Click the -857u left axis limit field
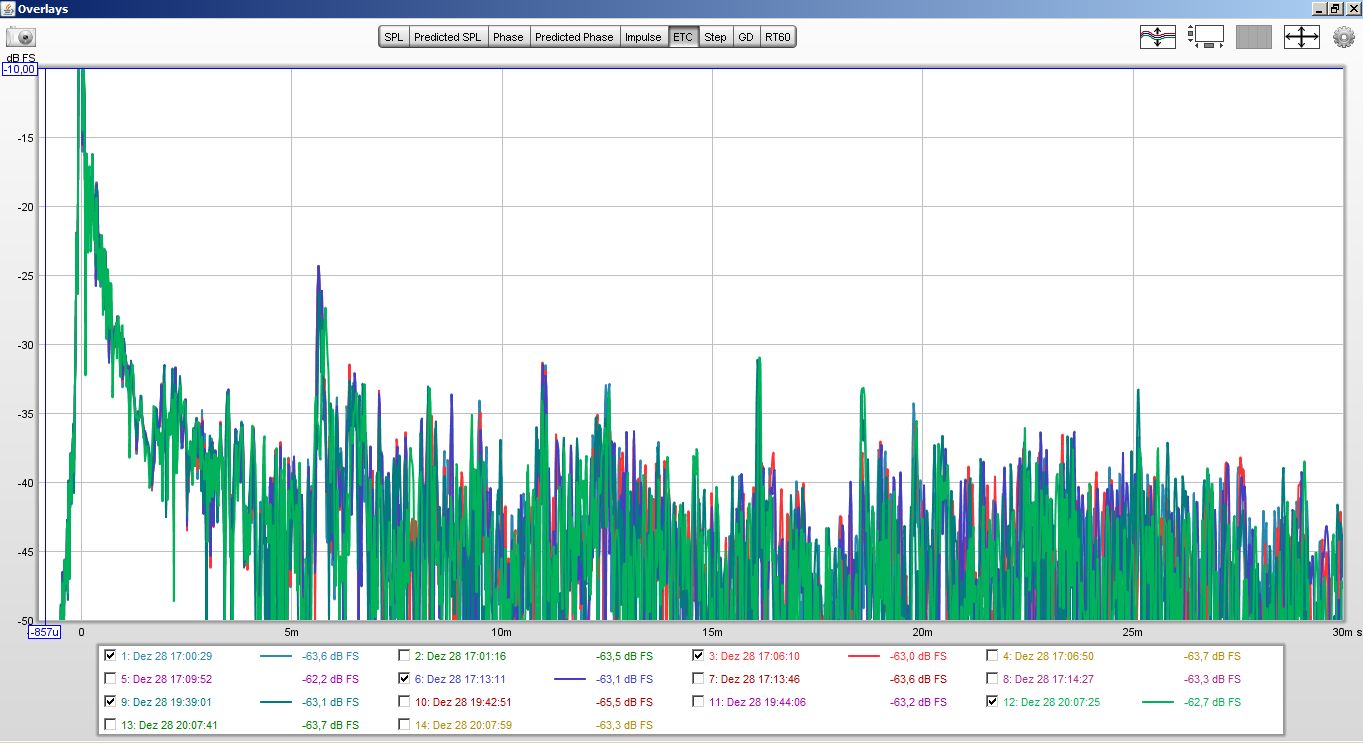The height and width of the screenshot is (743, 1363). pyautogui.click(x=44, y=632)
